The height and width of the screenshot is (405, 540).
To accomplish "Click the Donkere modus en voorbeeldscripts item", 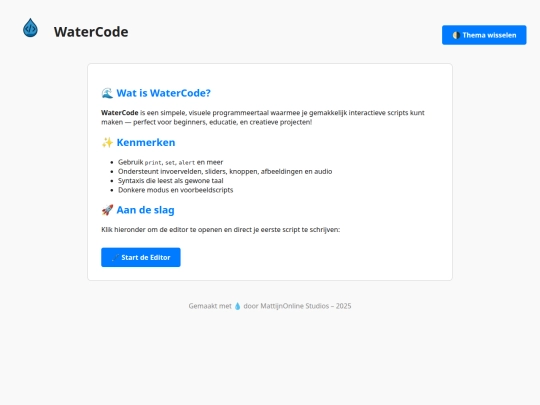I will pyautogui.click(x=175, y=190).
